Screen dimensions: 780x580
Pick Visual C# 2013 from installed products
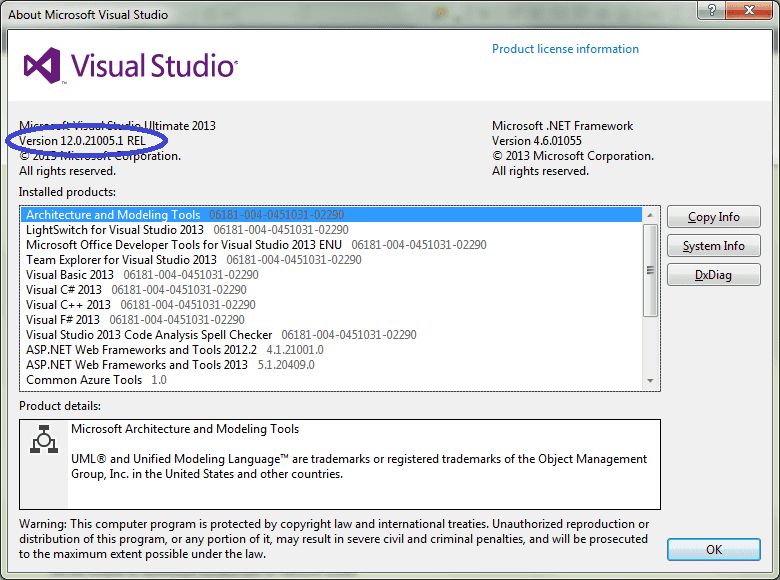[x=64, y=290]
